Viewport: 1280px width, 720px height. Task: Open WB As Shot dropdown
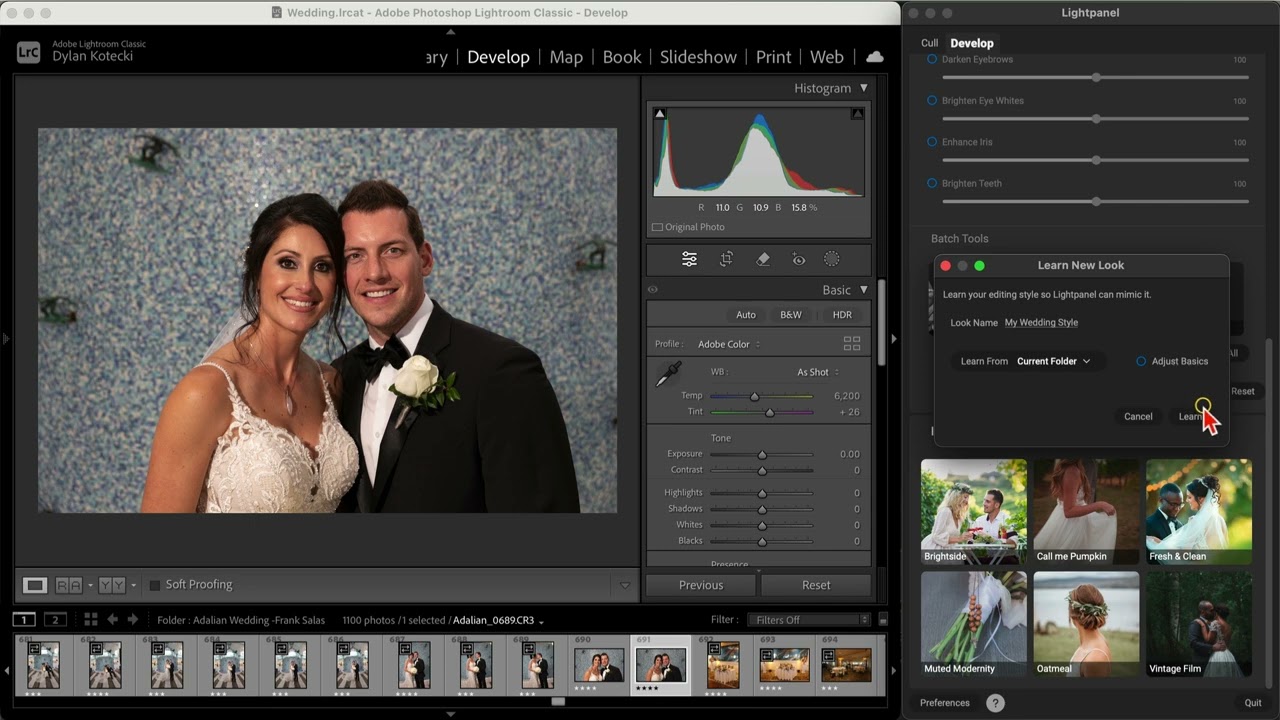pyautogui.click(x=818, y=372)
